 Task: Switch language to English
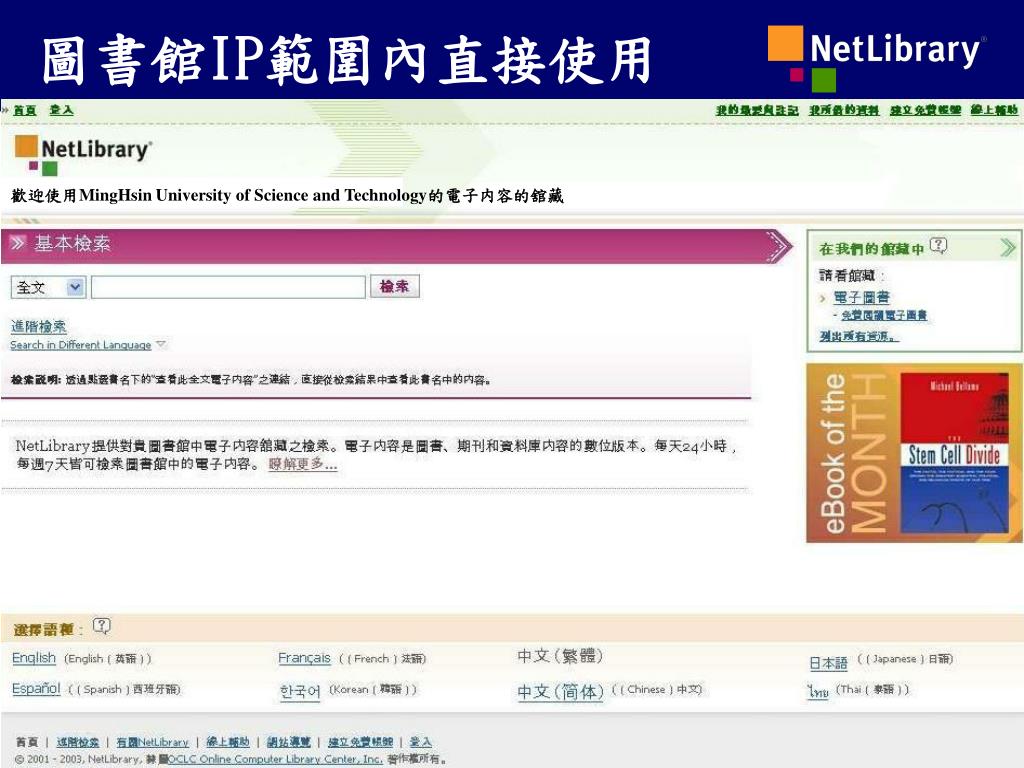34,658
